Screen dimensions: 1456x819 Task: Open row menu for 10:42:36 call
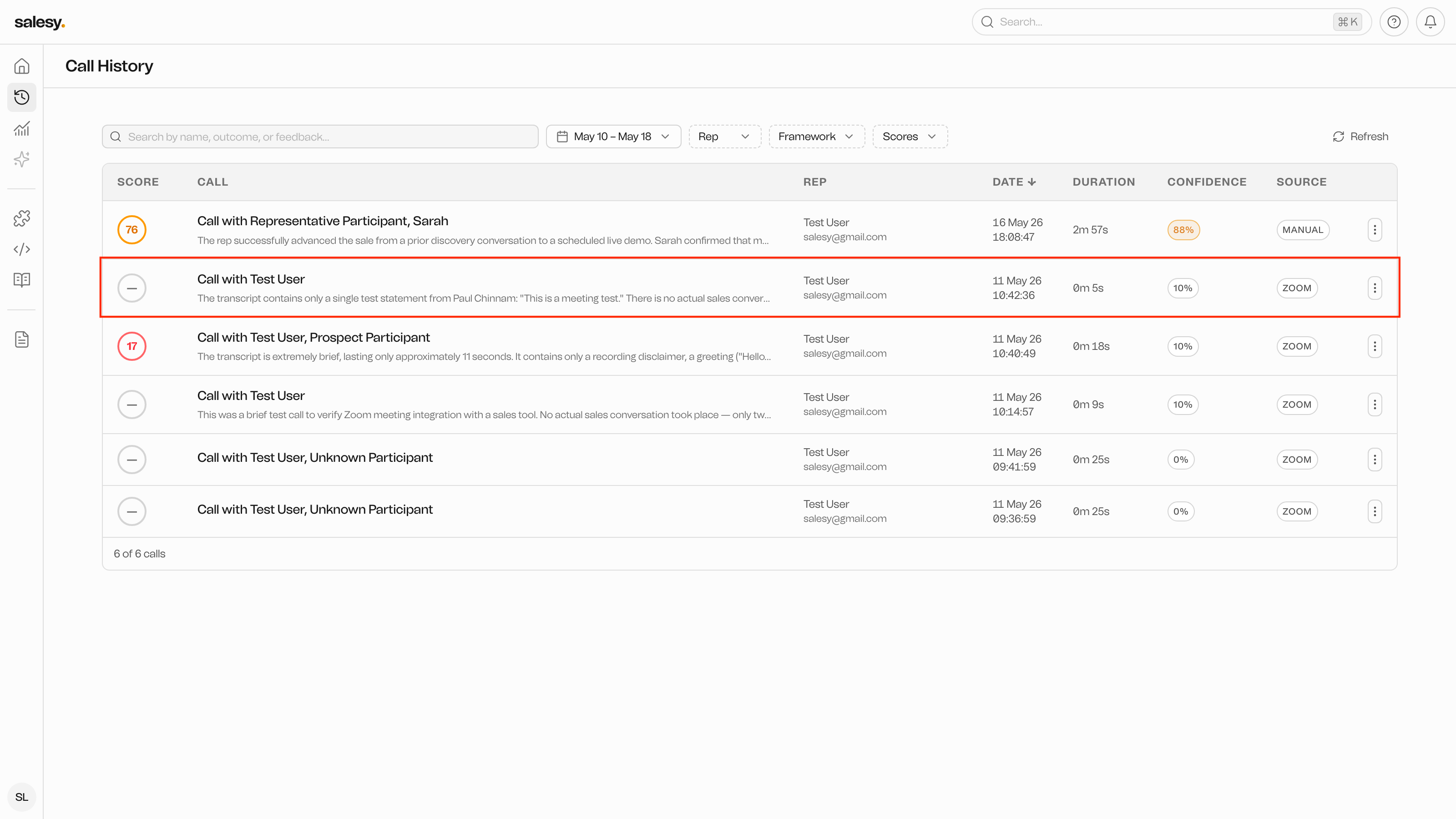(1375, 288)
